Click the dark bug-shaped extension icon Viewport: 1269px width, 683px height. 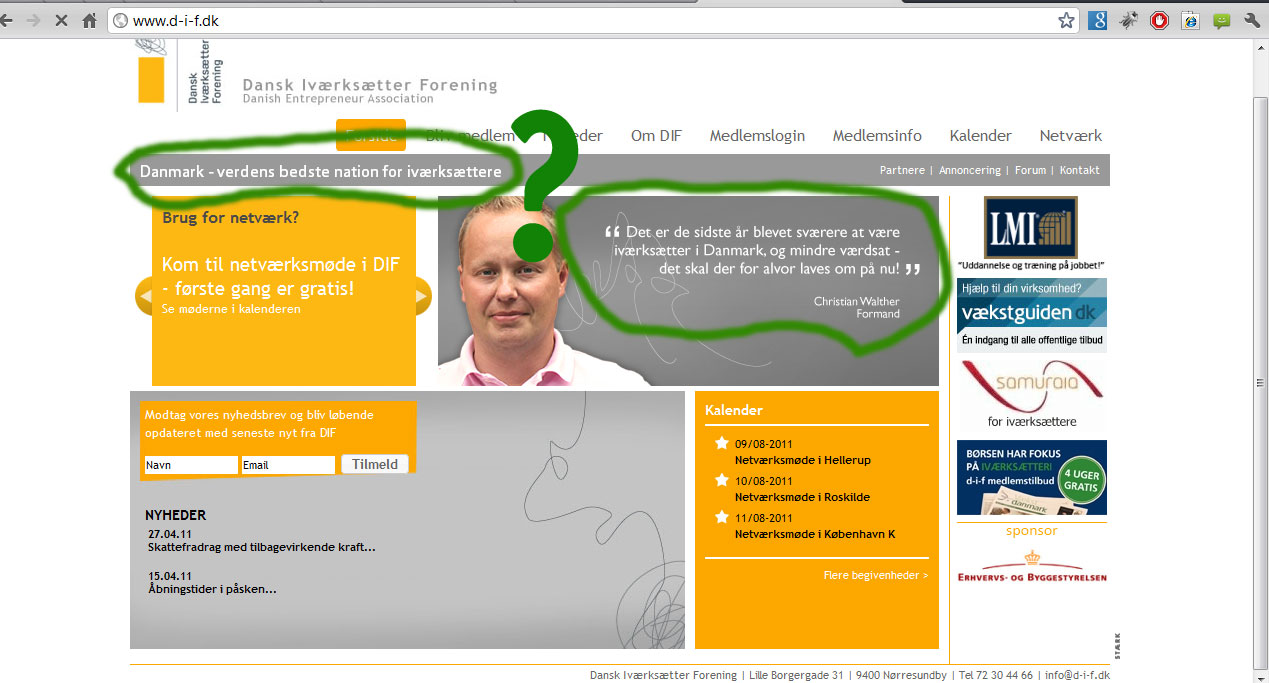[1129, 20]
